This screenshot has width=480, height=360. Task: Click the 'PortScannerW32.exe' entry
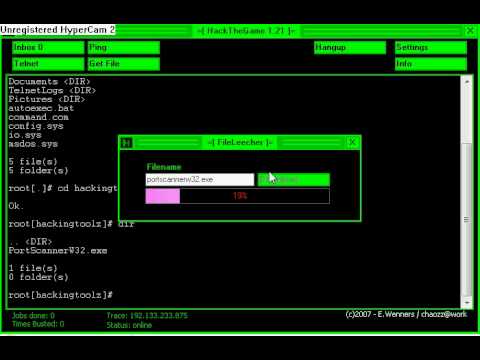coord(58,251)
